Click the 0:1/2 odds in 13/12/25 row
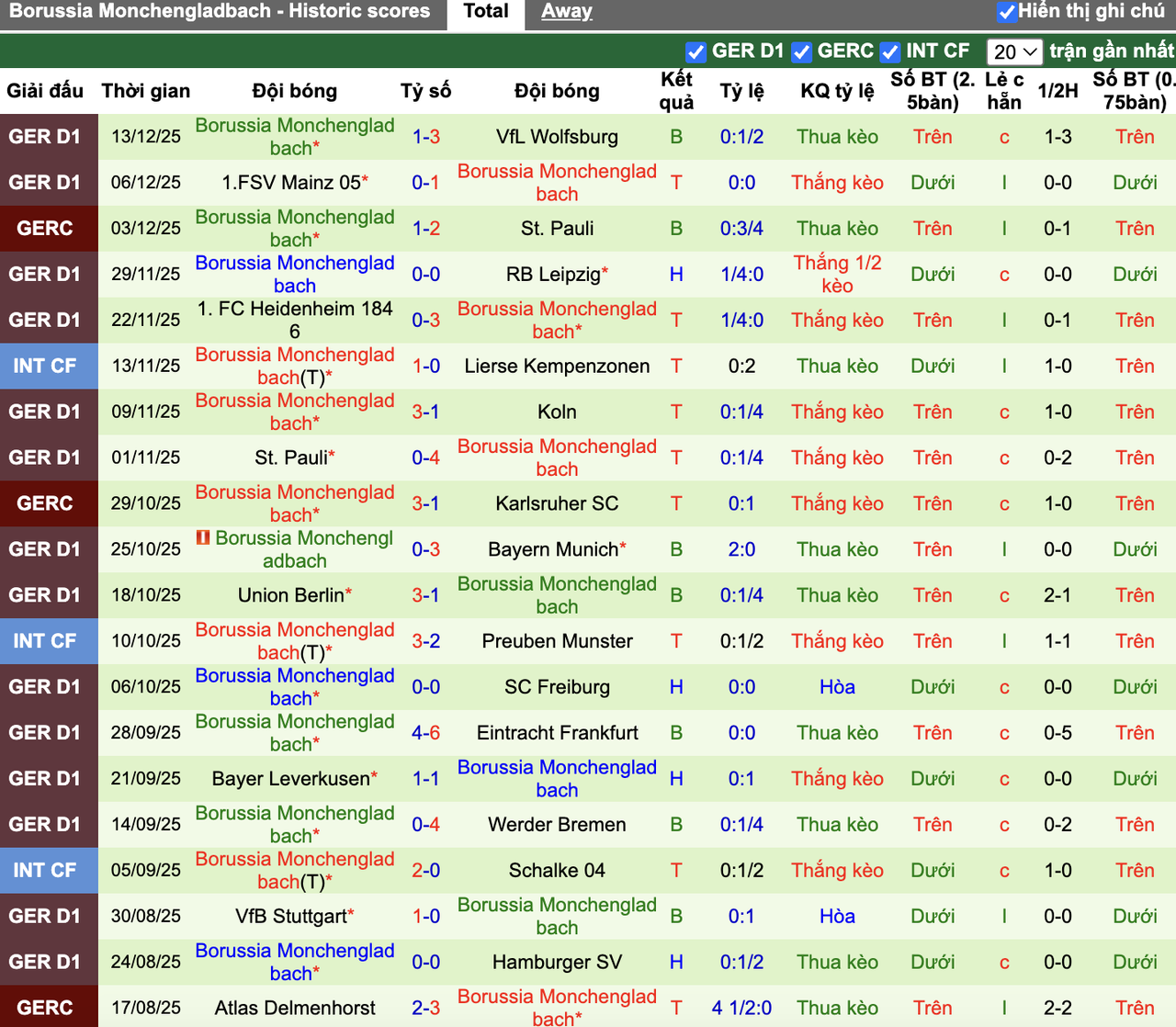1176x1027 pixels. click(x=741, y=137)
